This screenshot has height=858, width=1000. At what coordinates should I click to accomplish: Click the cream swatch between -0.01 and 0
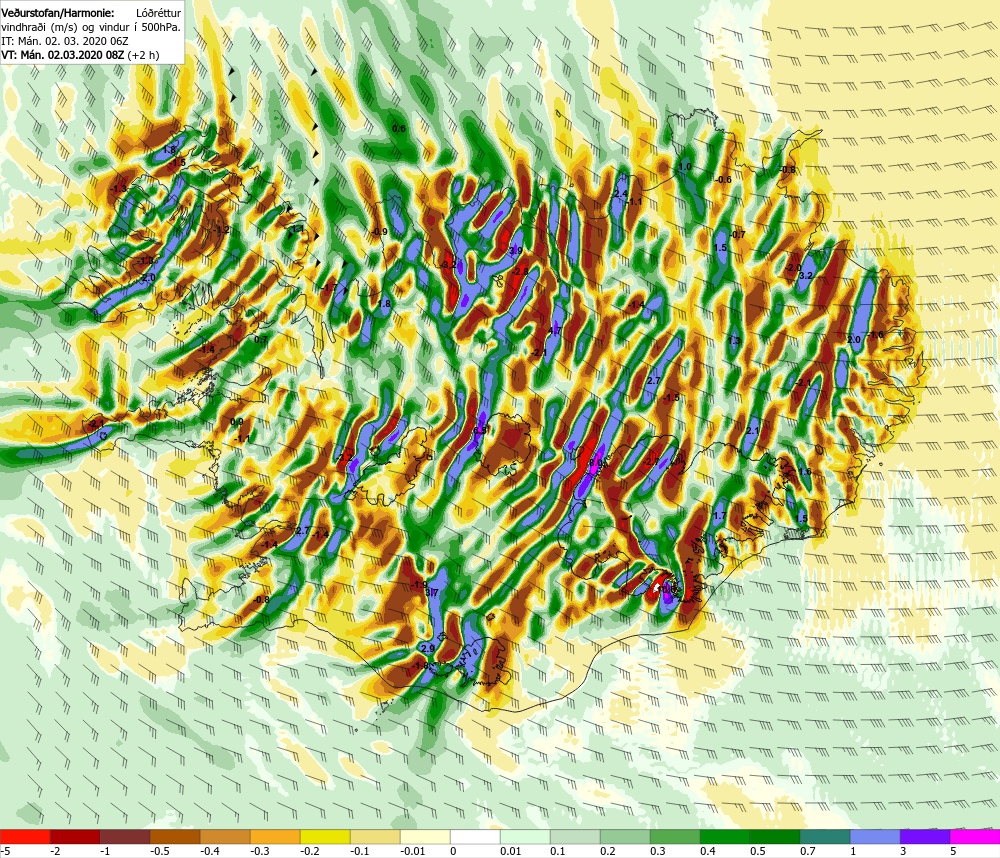pos(425,836)
